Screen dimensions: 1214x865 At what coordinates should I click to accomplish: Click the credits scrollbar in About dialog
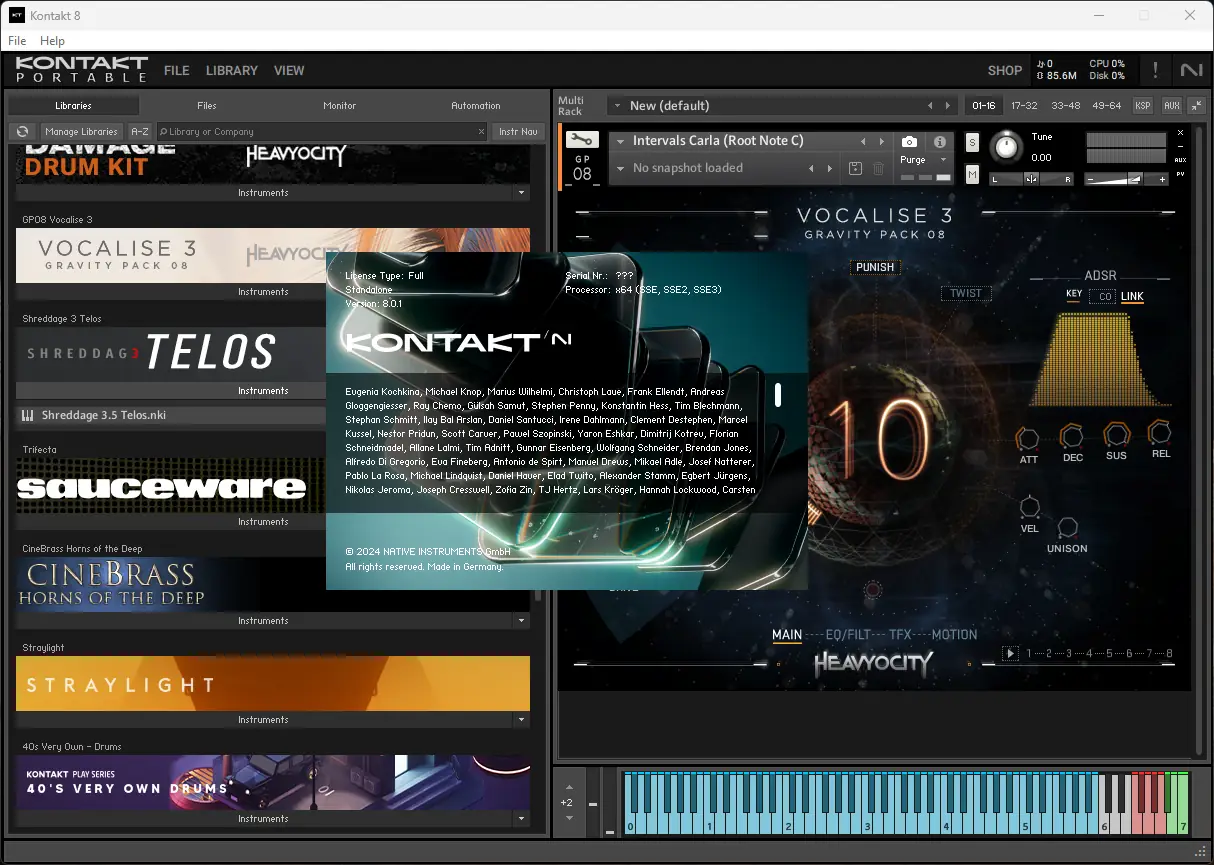(778, 395)
